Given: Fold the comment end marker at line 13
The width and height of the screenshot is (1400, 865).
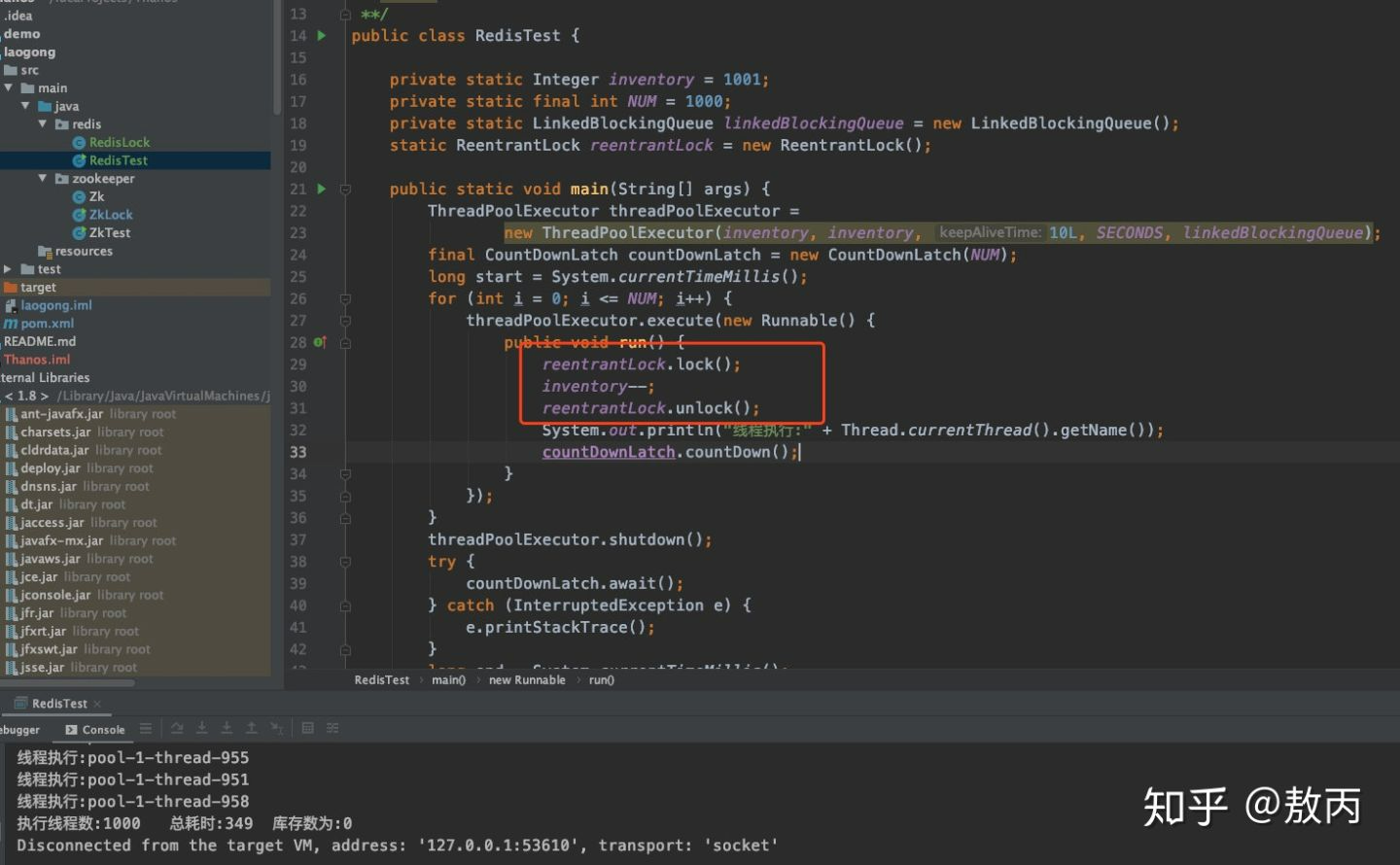Looking at the screenshot, I should pyautogui.click(x=345, y=15).
